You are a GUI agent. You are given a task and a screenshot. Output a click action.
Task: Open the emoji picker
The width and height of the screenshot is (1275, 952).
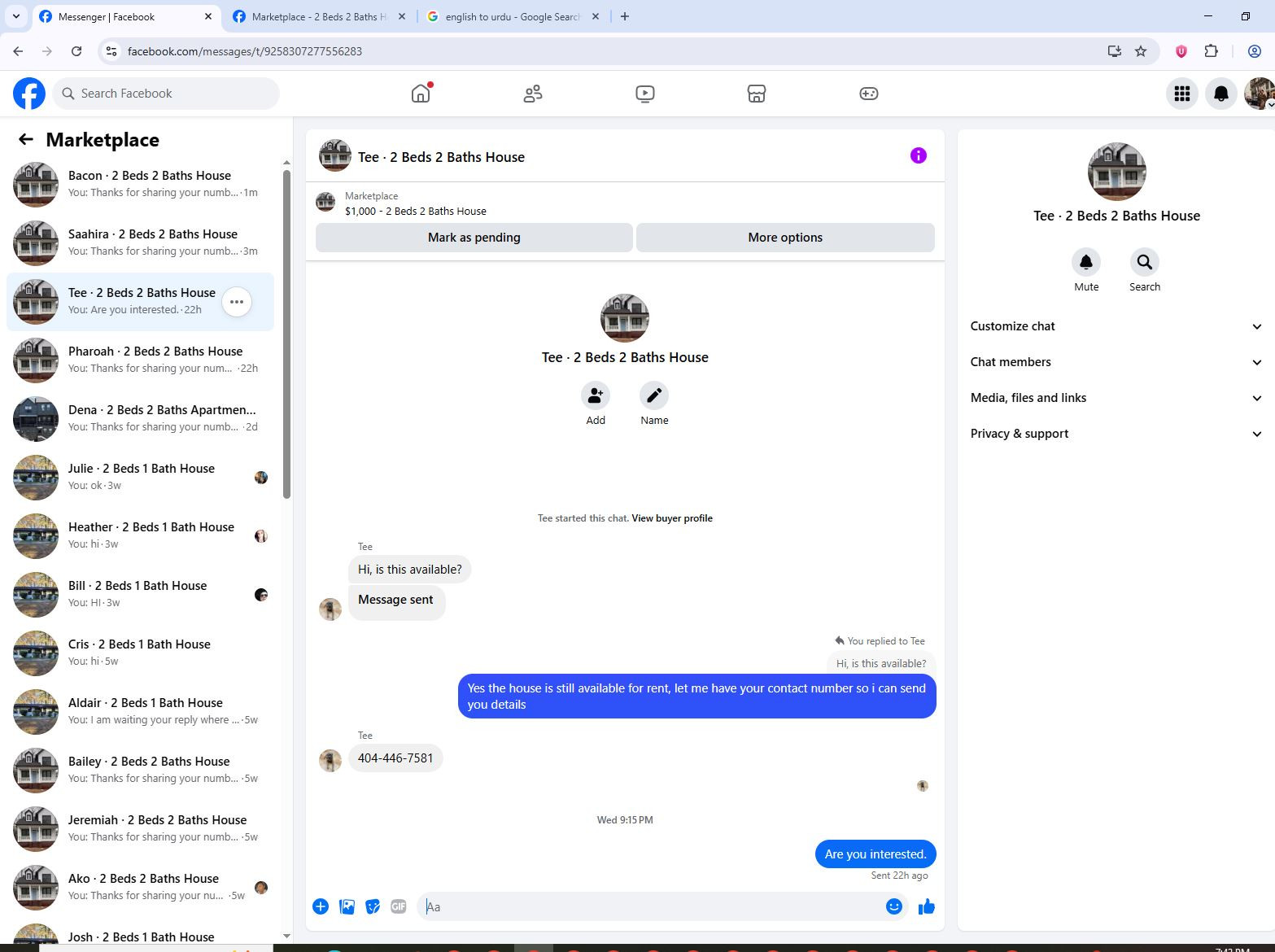pyautogui.click(x=893, y=906)
